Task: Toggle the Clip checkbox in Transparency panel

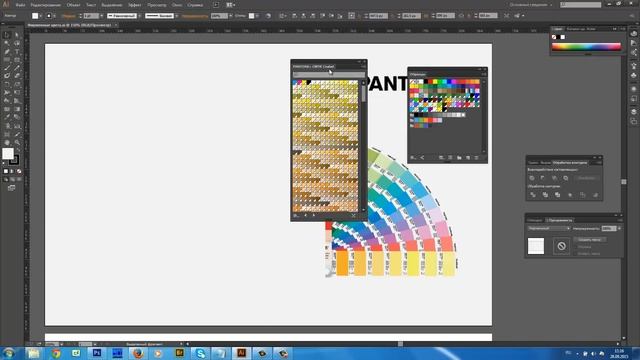Action: pyautogui.click(x=576, y=247)
